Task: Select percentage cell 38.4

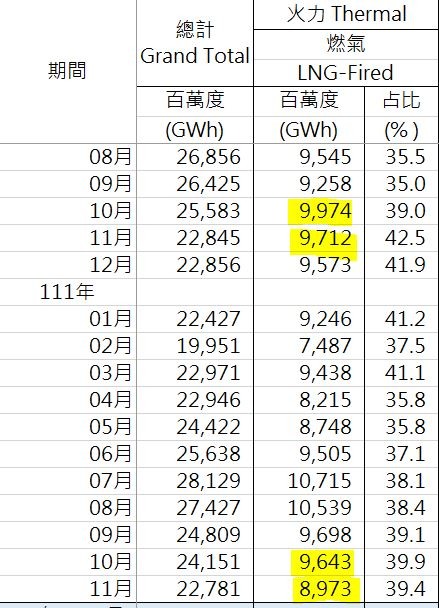Action: (405, 508)
